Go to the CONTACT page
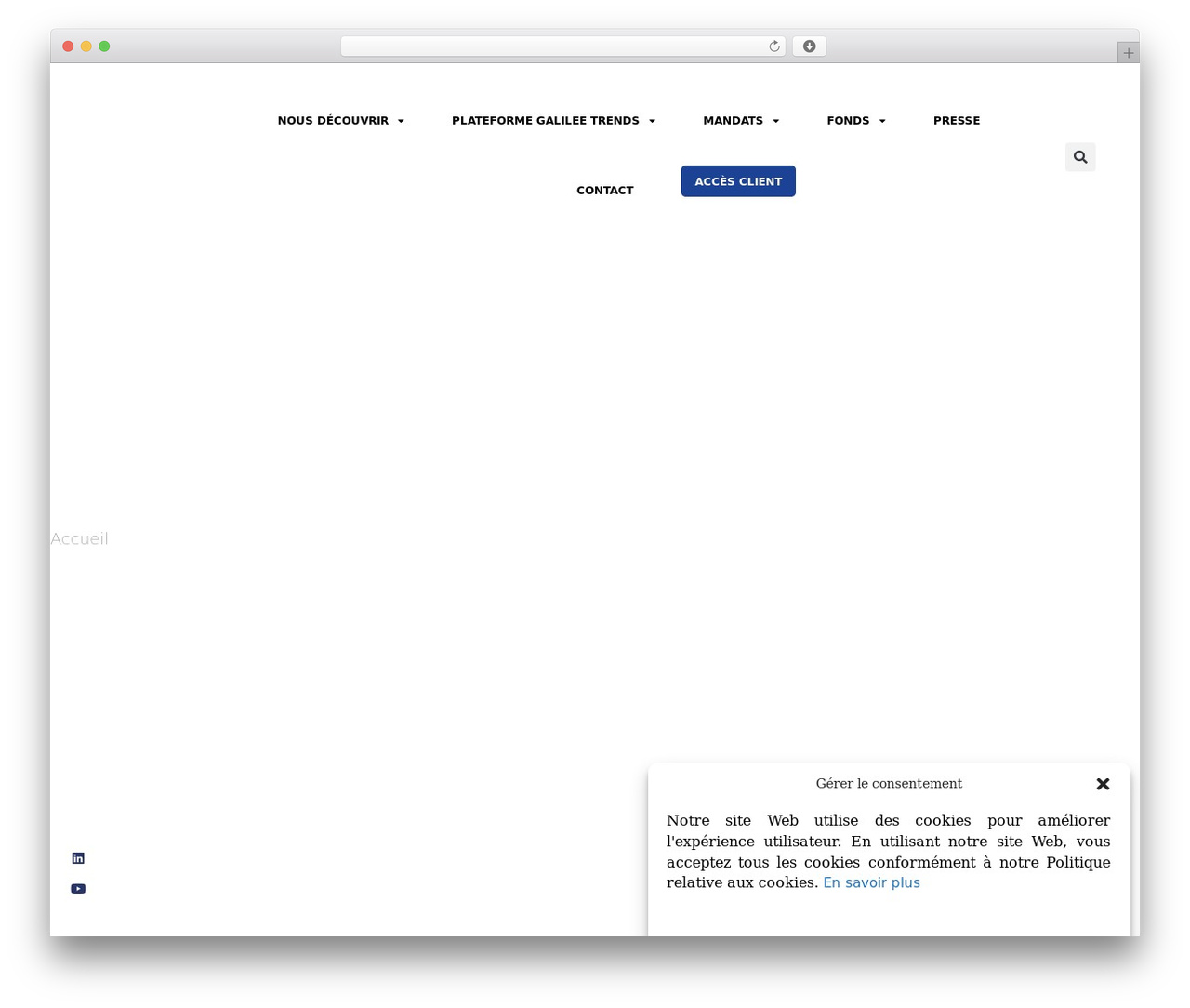The height and width of the screenshot is (1008, 1190). click(605, 191)
